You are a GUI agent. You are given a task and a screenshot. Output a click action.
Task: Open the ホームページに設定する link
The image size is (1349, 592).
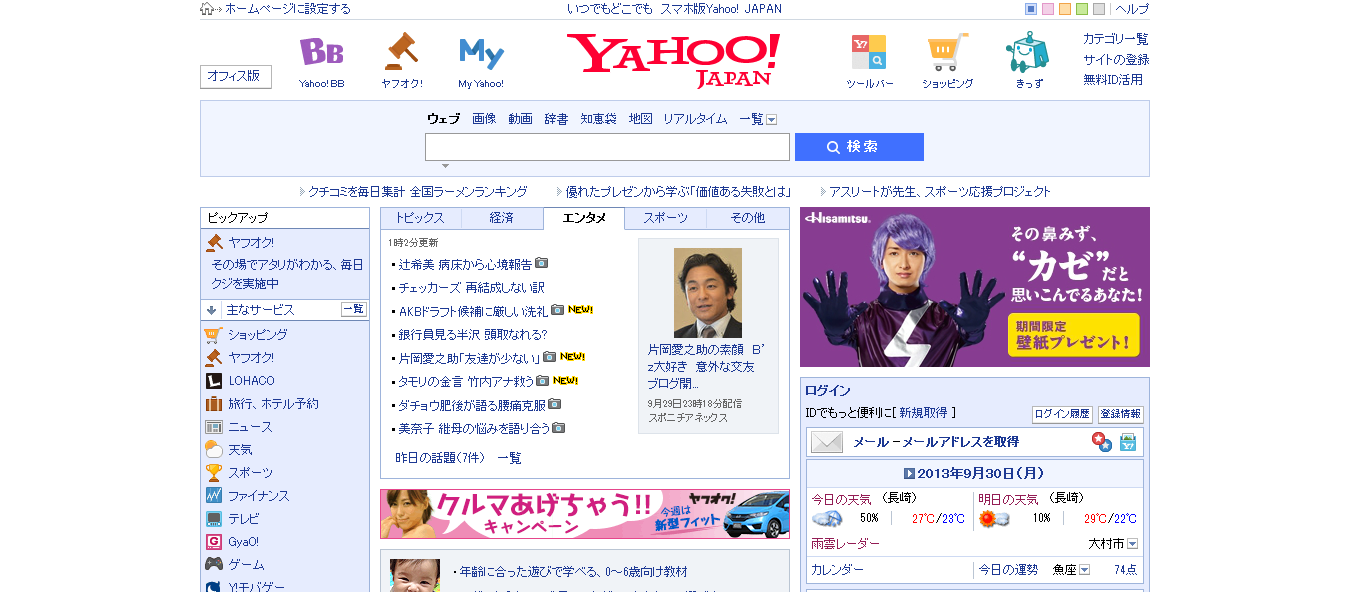[288, 9]
